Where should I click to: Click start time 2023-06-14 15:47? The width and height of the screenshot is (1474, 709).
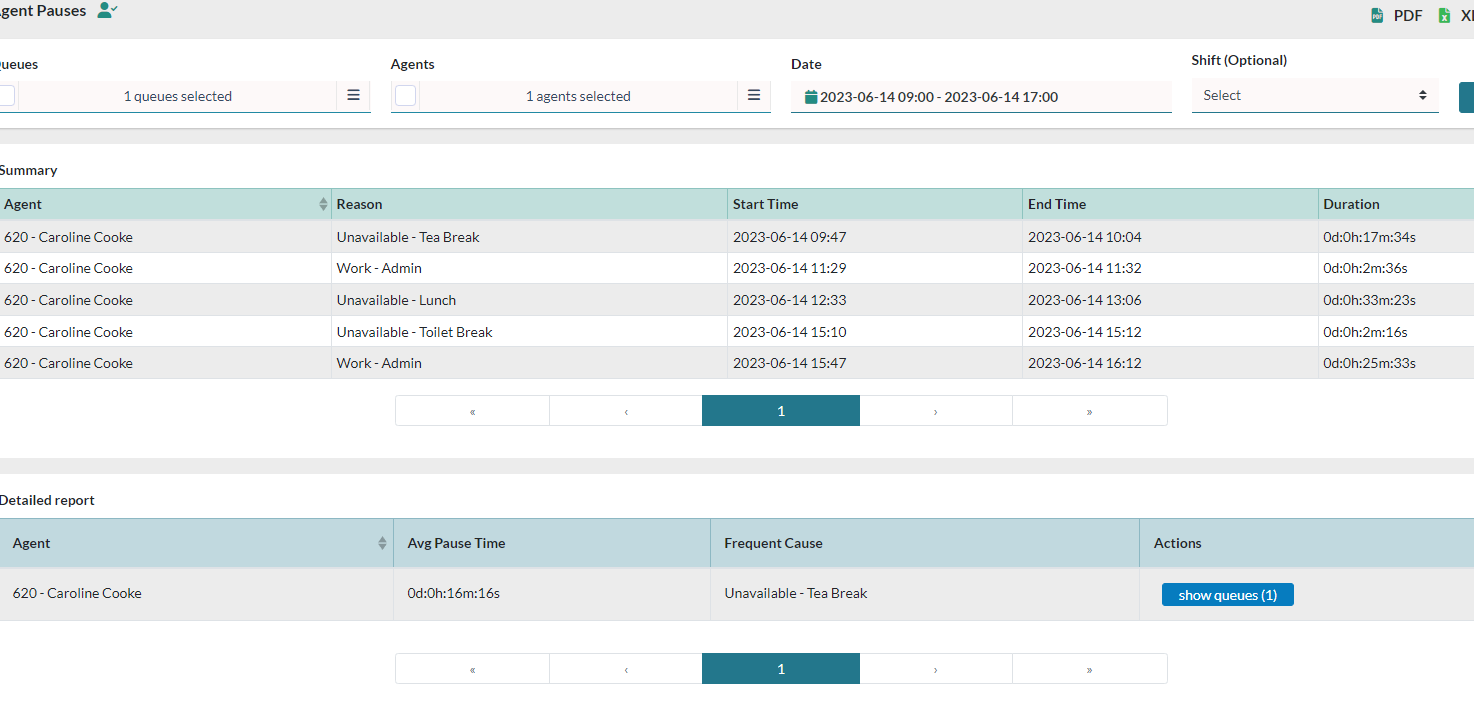coord(790,363)
